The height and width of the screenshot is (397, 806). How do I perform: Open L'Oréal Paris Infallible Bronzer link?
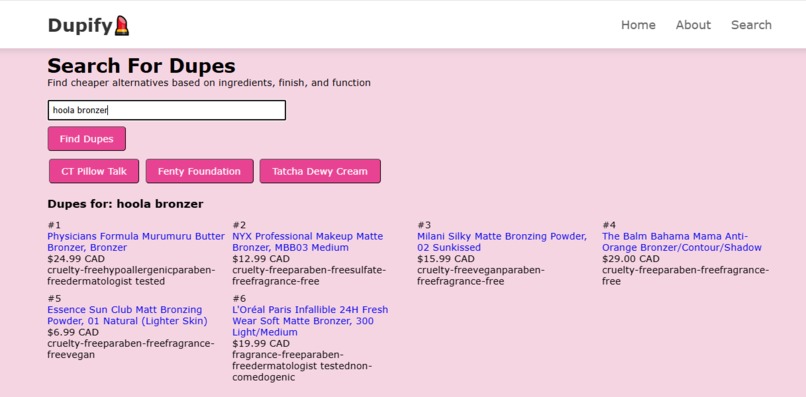pos(310,321)
